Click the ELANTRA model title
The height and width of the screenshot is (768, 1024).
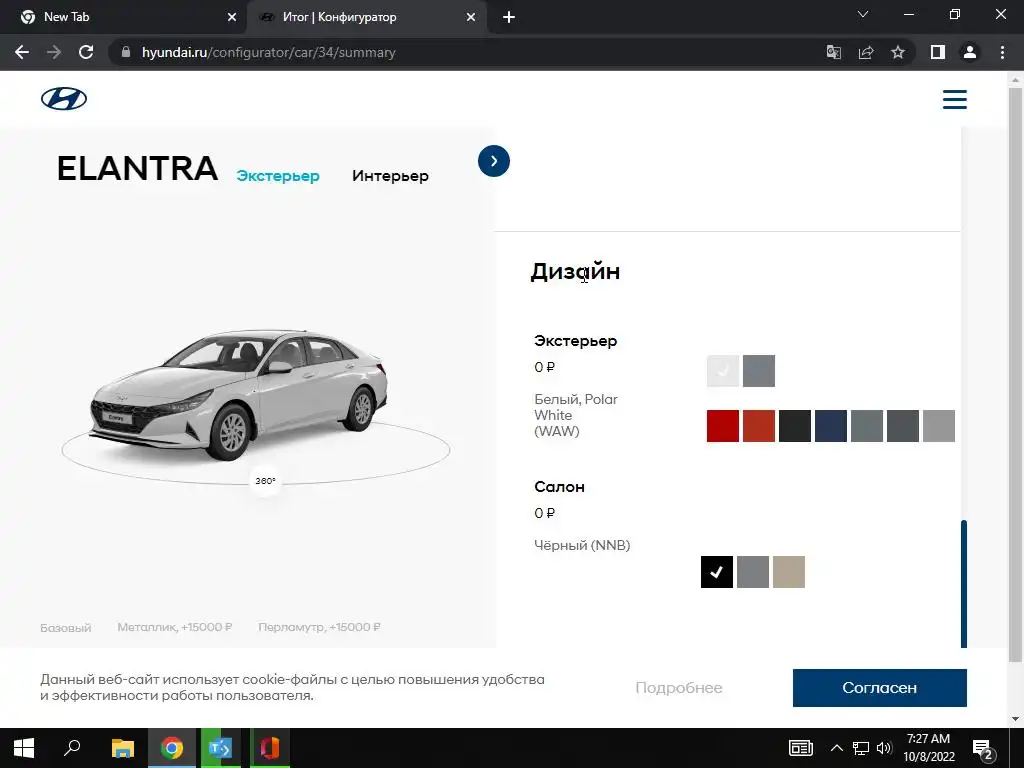click(137, 168)
